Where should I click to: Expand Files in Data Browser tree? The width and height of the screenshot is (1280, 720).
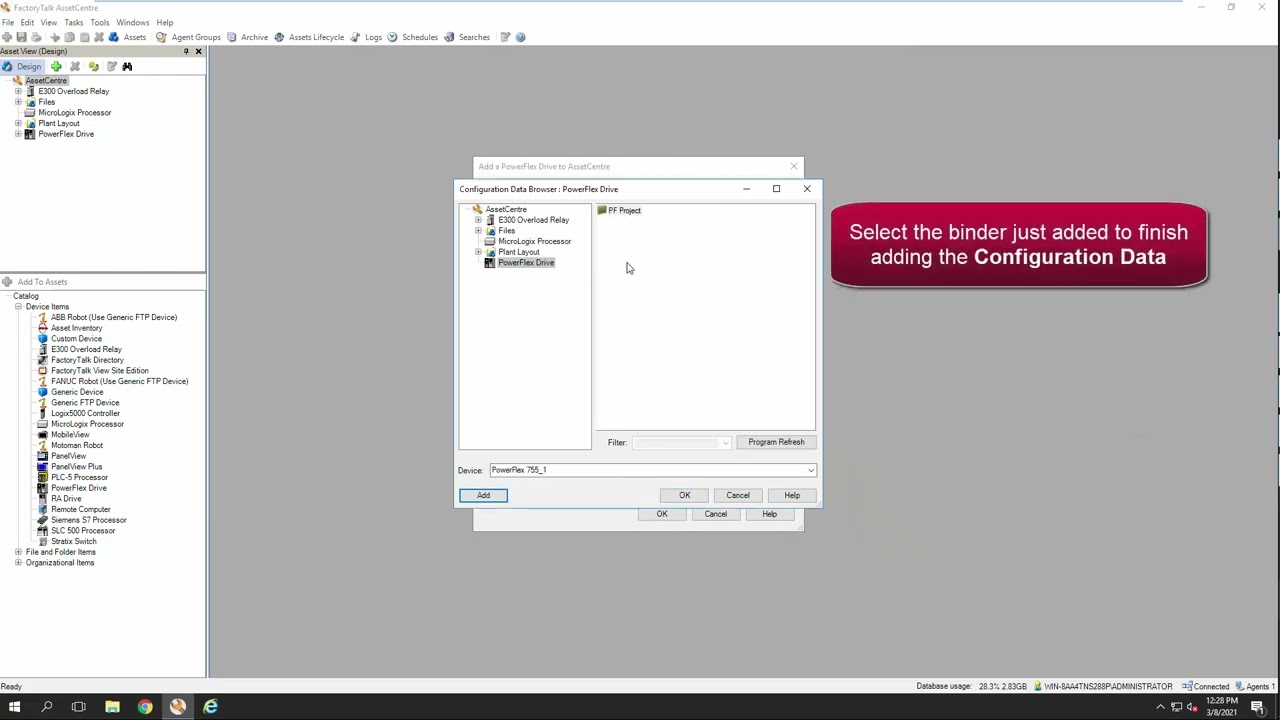(x=478, y=231)
